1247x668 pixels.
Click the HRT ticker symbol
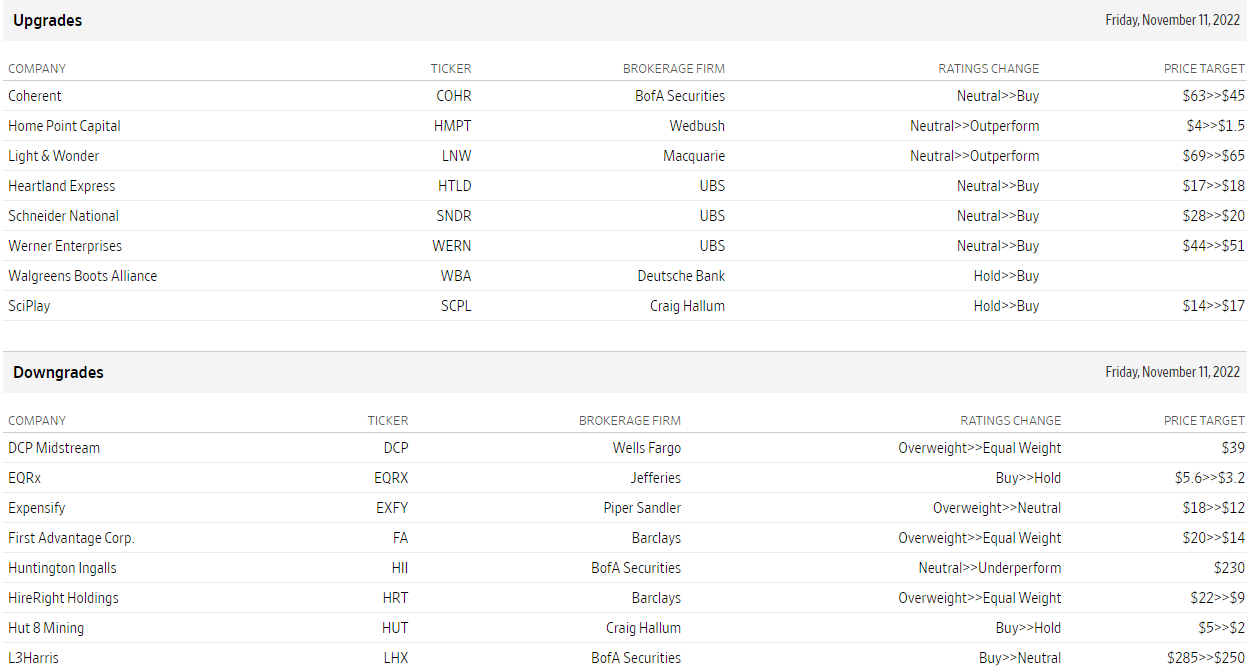(x=395, y=598)
